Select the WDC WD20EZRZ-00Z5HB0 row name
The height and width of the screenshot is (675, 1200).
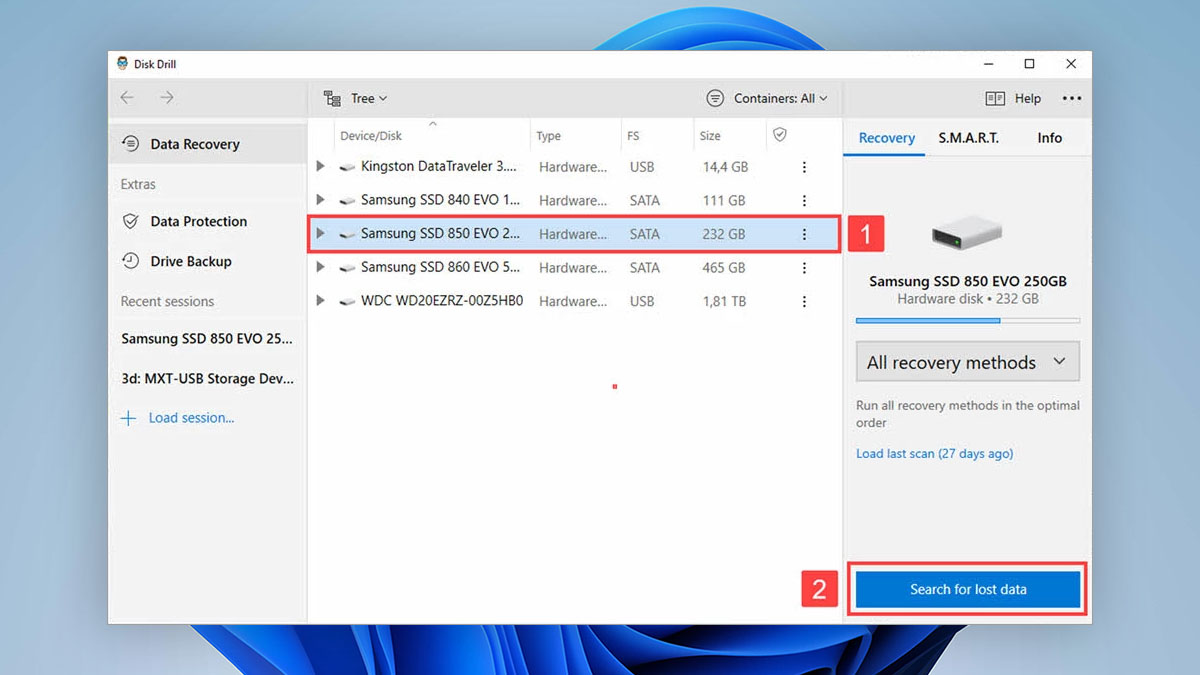[442, 300]
